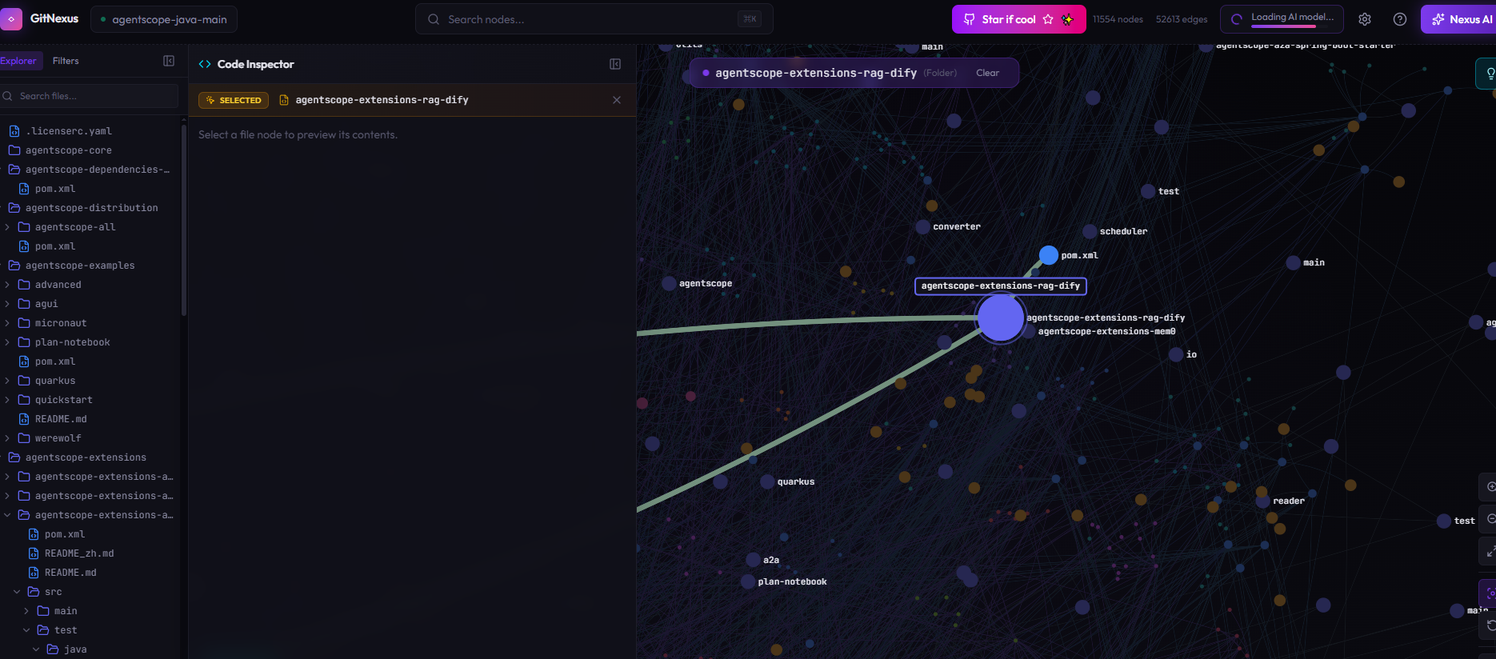Expand the werewolf folder chevron

click(x=8, y=438)
